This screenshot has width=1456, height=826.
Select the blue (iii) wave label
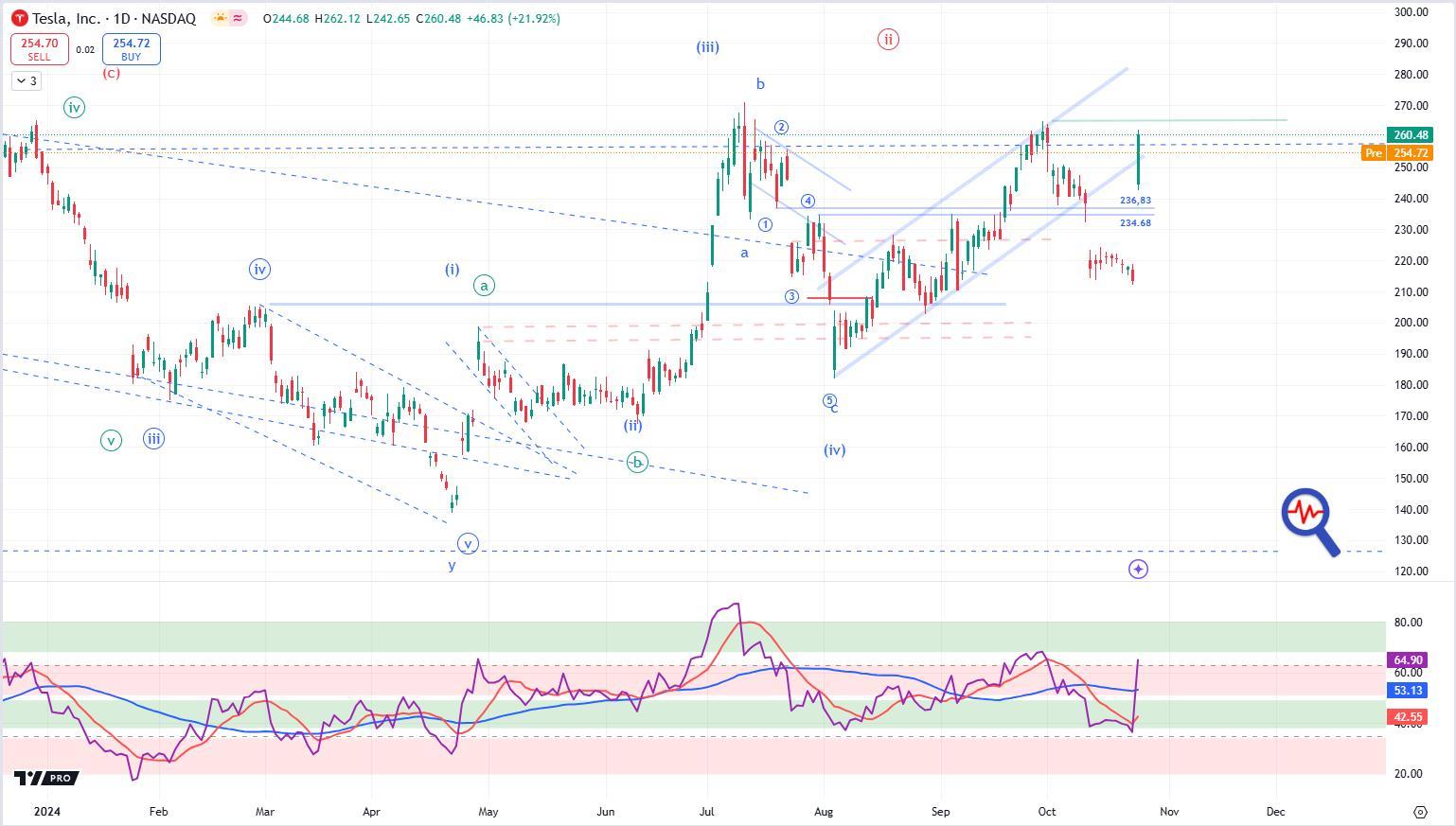[707, 46]
